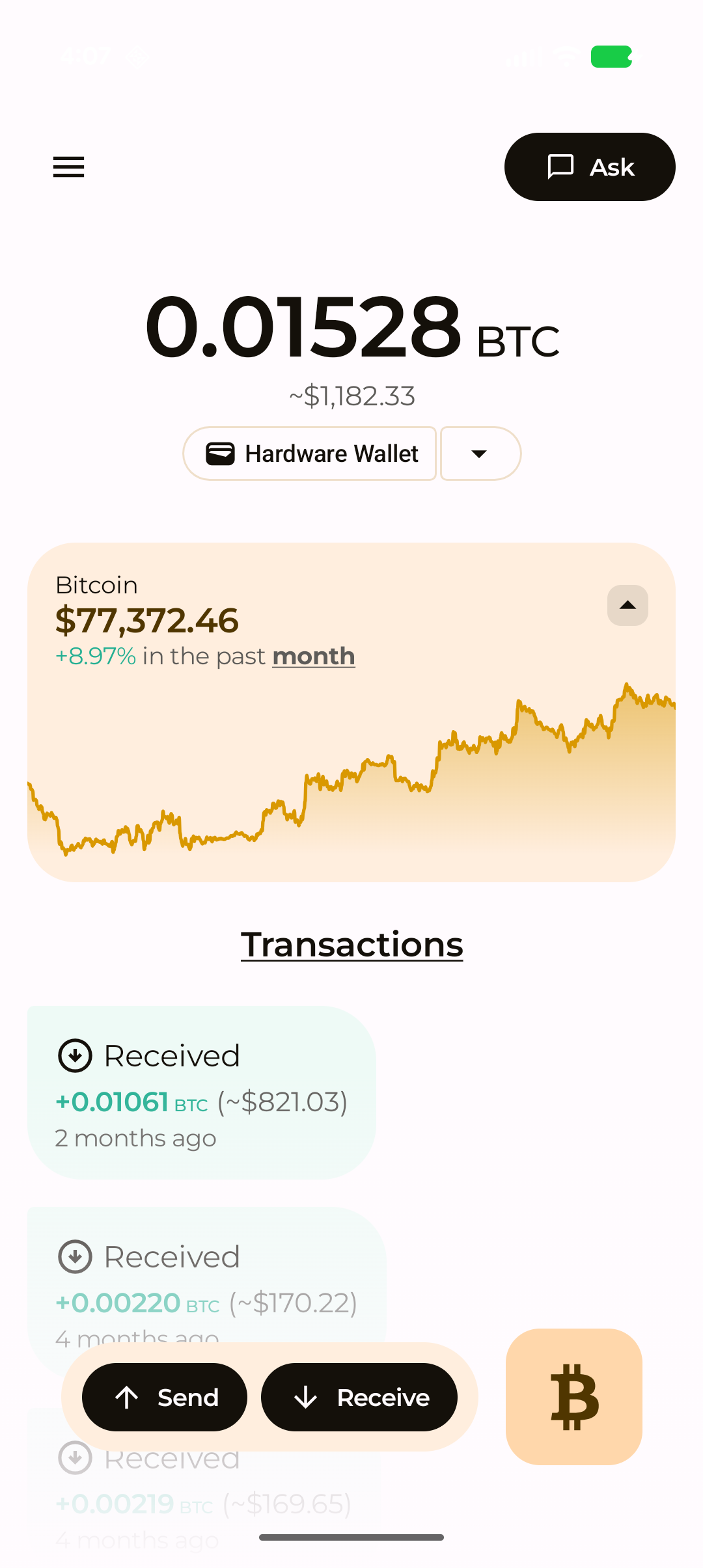Expand the month timeframe selector
Viewport: 703px width, 1568px height.
coord(313,656)
